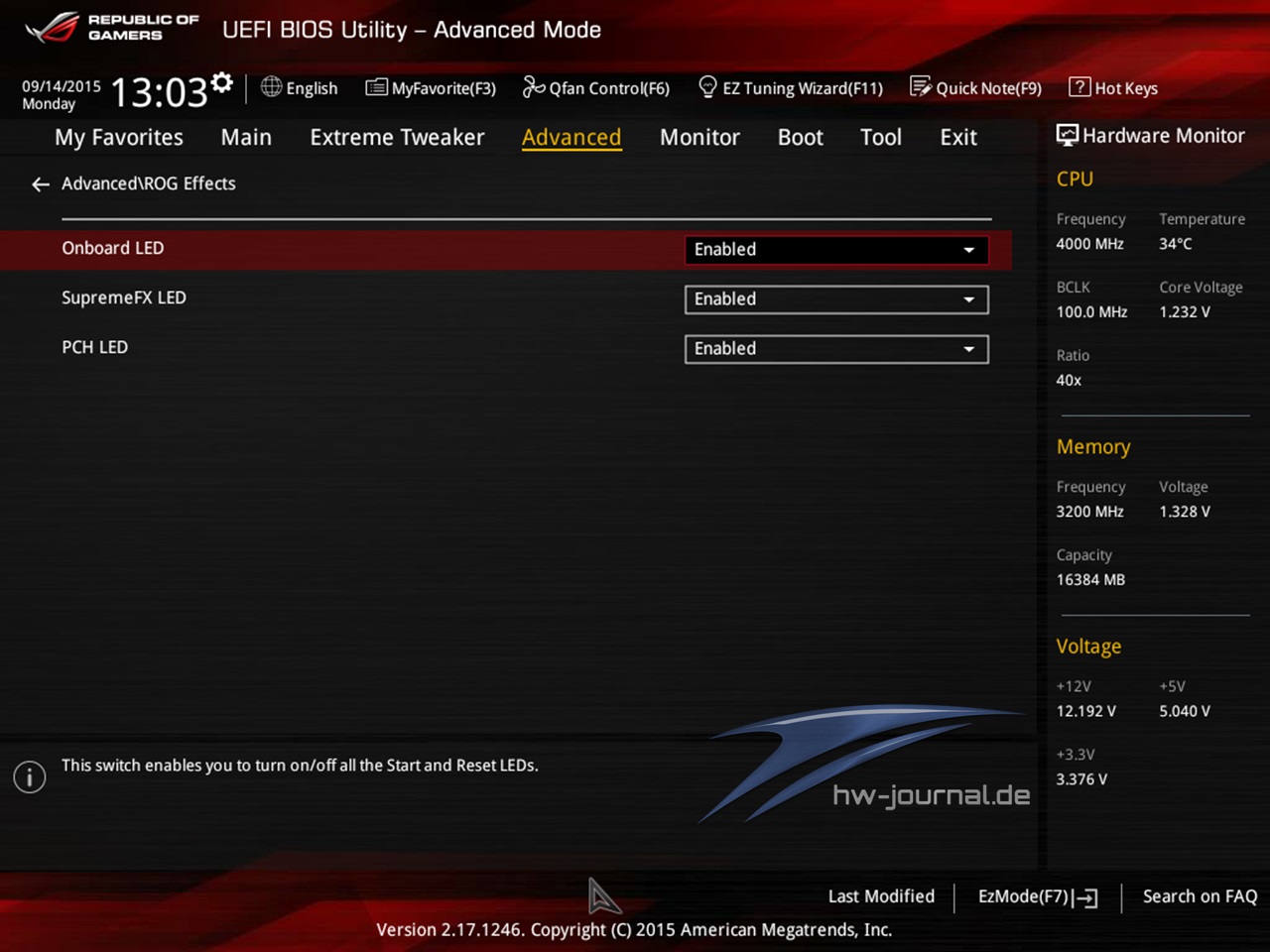Click the +12V 12.192 V reading
The image size is (1270, 952).
click(1085, 711)
